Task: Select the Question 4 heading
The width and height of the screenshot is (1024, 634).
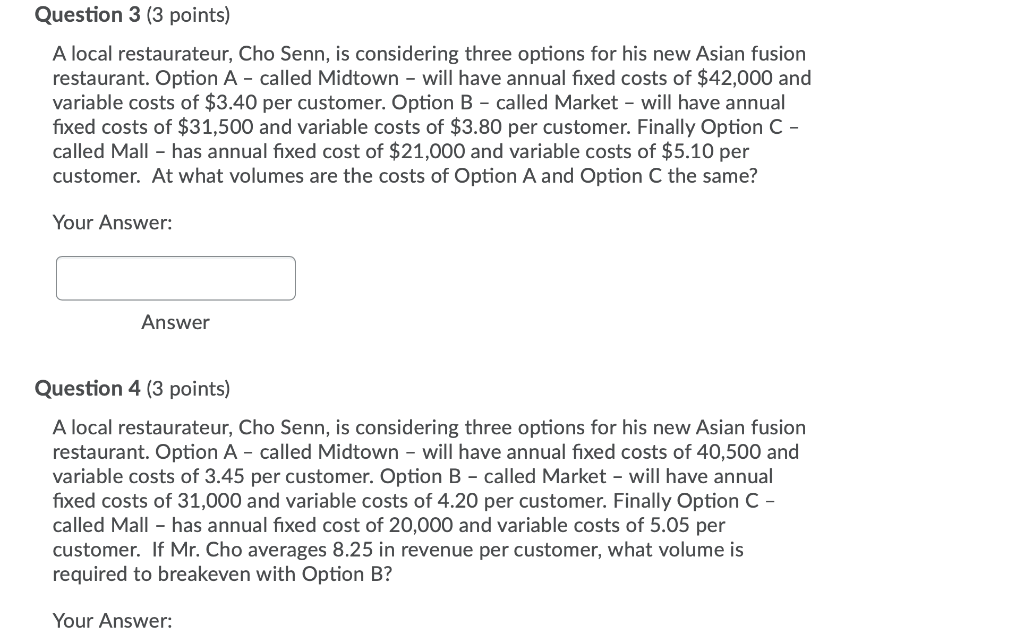Action: pyautogui.click(x=88, y=388)
